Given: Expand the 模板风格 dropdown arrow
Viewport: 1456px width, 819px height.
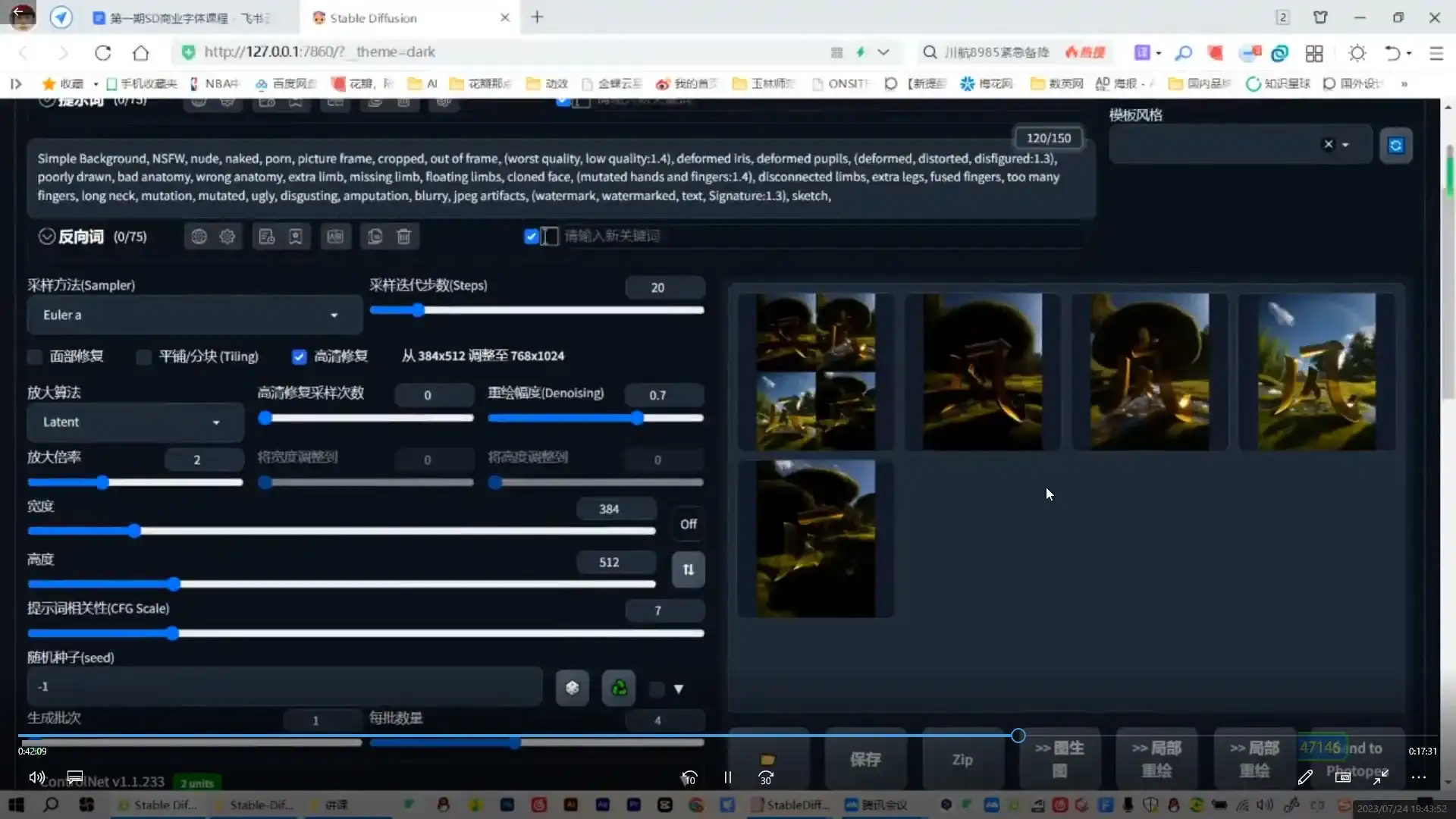Looking at the screenshot, I should point(1345,145).
